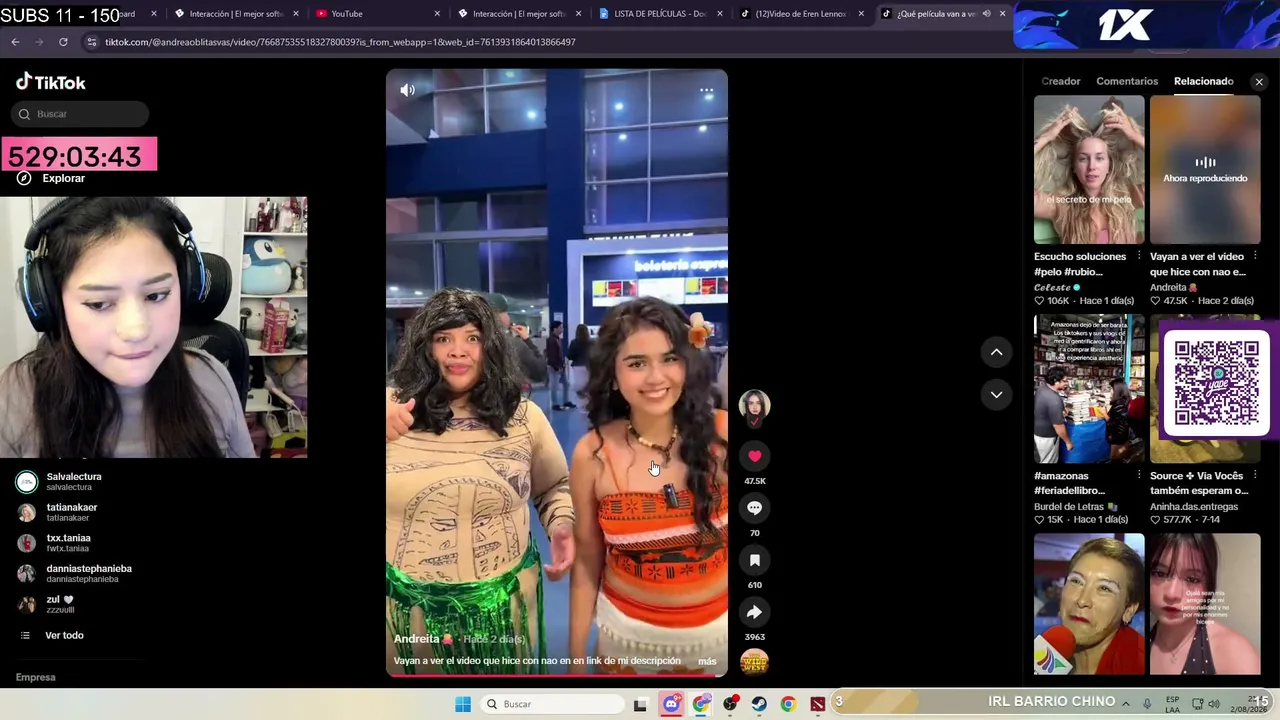This screenshot has height=720, width=1280.
Task: Open Salvalectura account in sidebar
Action: click(x=74, y=481)
